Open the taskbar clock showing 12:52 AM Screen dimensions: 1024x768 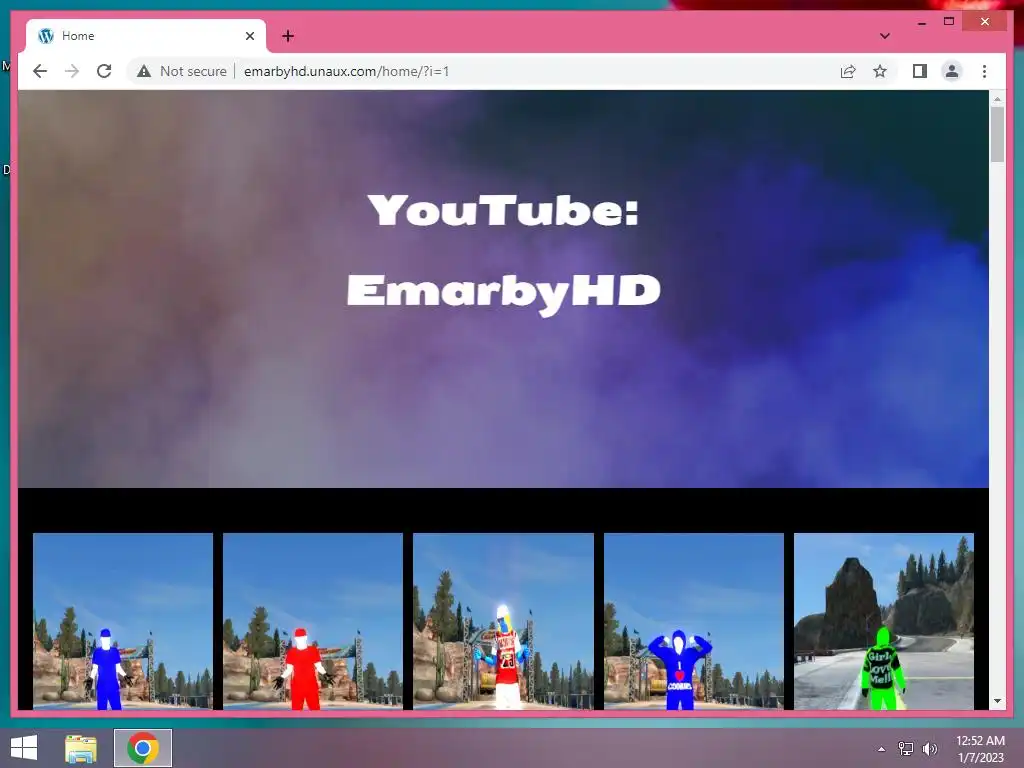click(x=980, y=749)
